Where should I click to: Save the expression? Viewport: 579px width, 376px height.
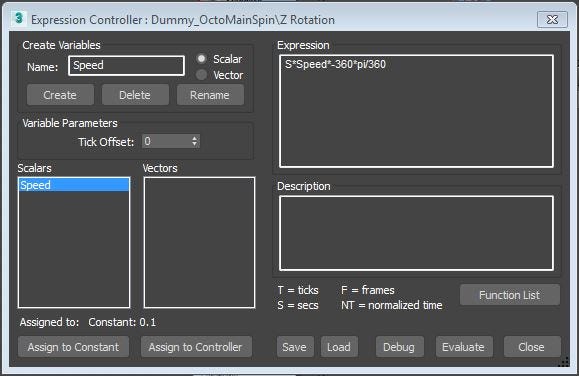click(x=295, y=347)
